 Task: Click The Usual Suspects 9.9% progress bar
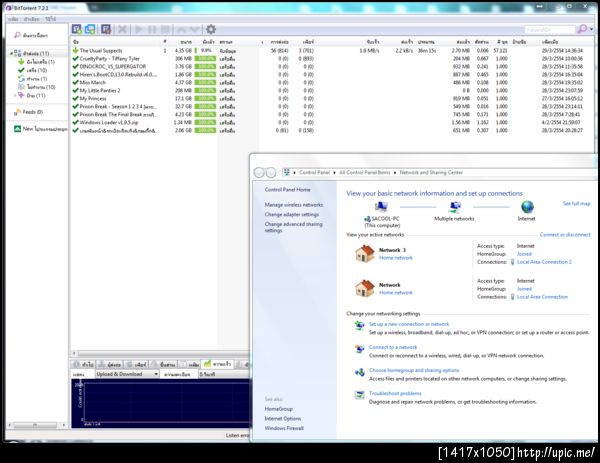click(x=205, y=51)
